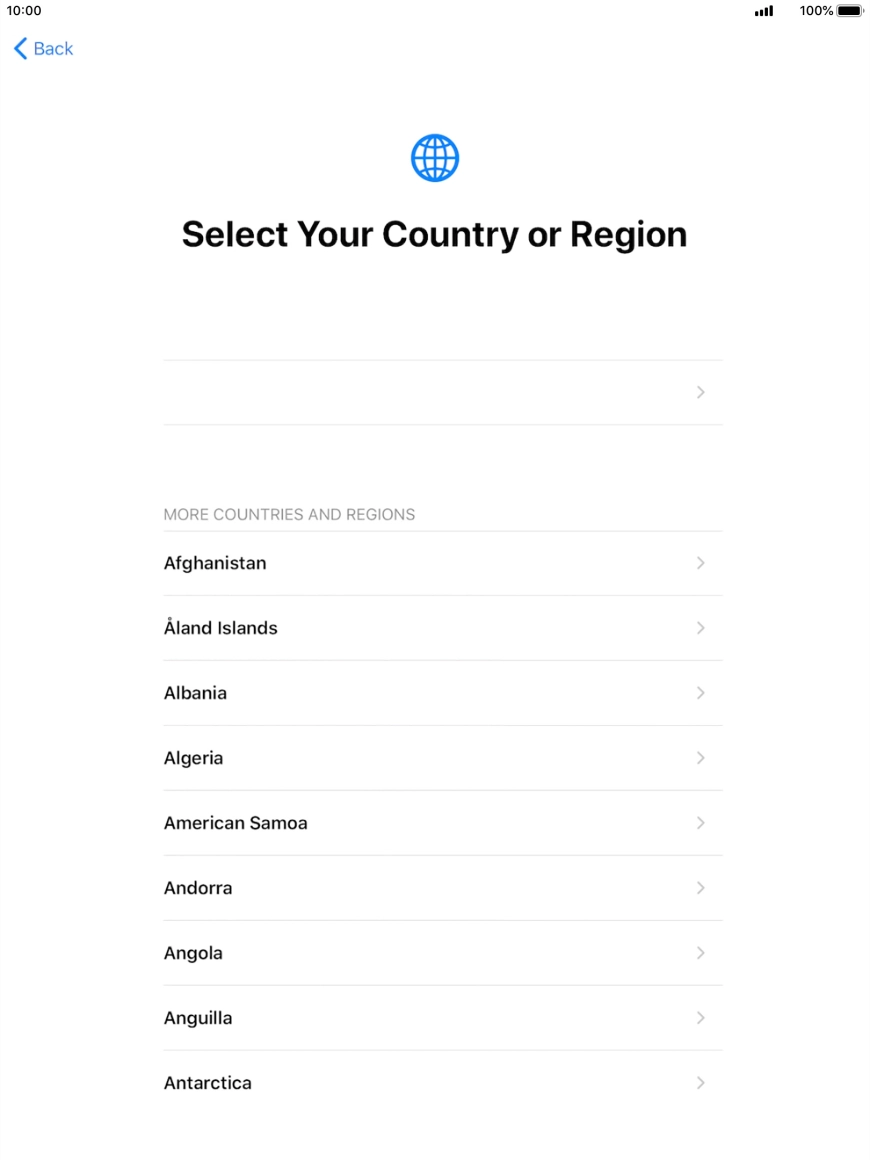Click the clock showing 10:00

23,11
